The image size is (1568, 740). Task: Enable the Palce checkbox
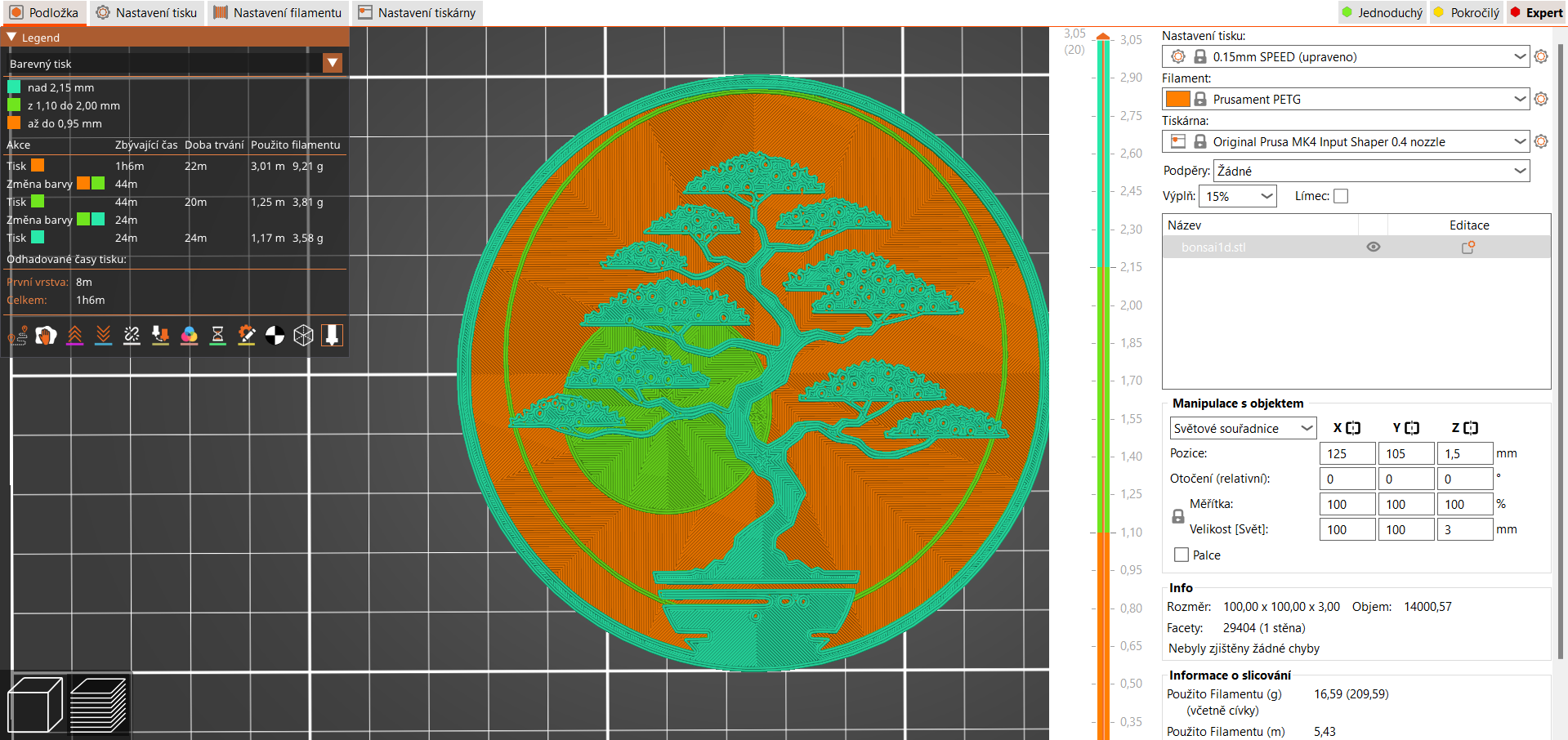point(1182,555)
